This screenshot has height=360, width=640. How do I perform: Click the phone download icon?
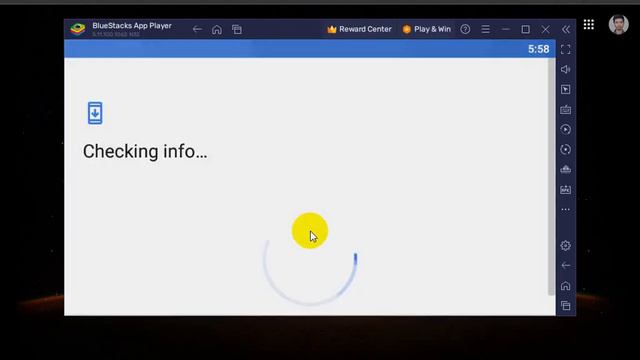95,113
